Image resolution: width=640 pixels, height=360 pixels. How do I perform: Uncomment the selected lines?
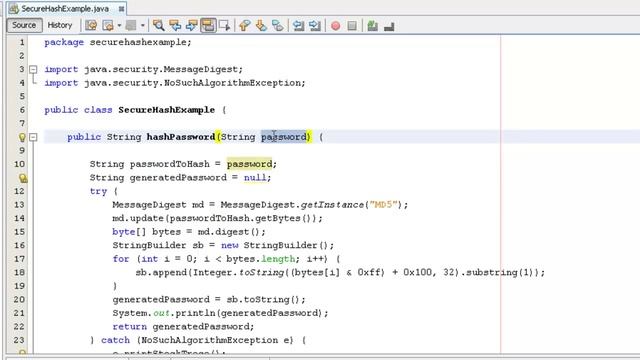pos(389,27)
